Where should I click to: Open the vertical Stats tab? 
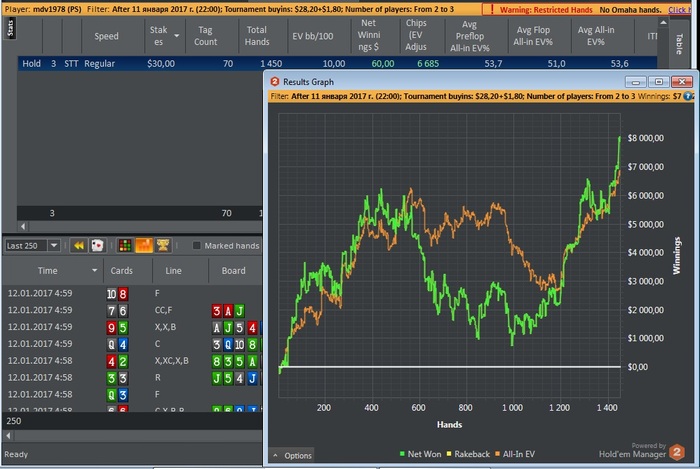10,28
